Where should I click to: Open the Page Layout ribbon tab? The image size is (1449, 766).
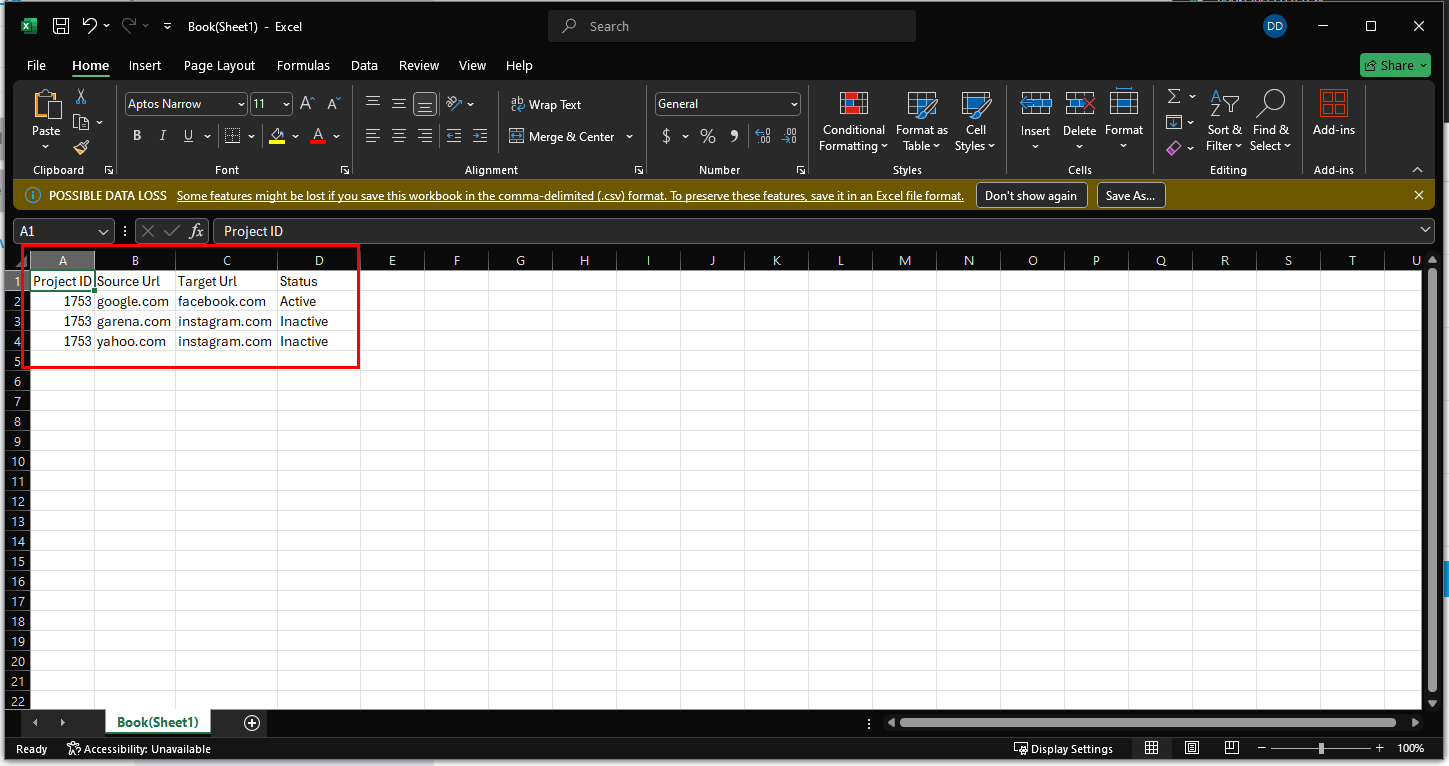[x=219, y=65]
